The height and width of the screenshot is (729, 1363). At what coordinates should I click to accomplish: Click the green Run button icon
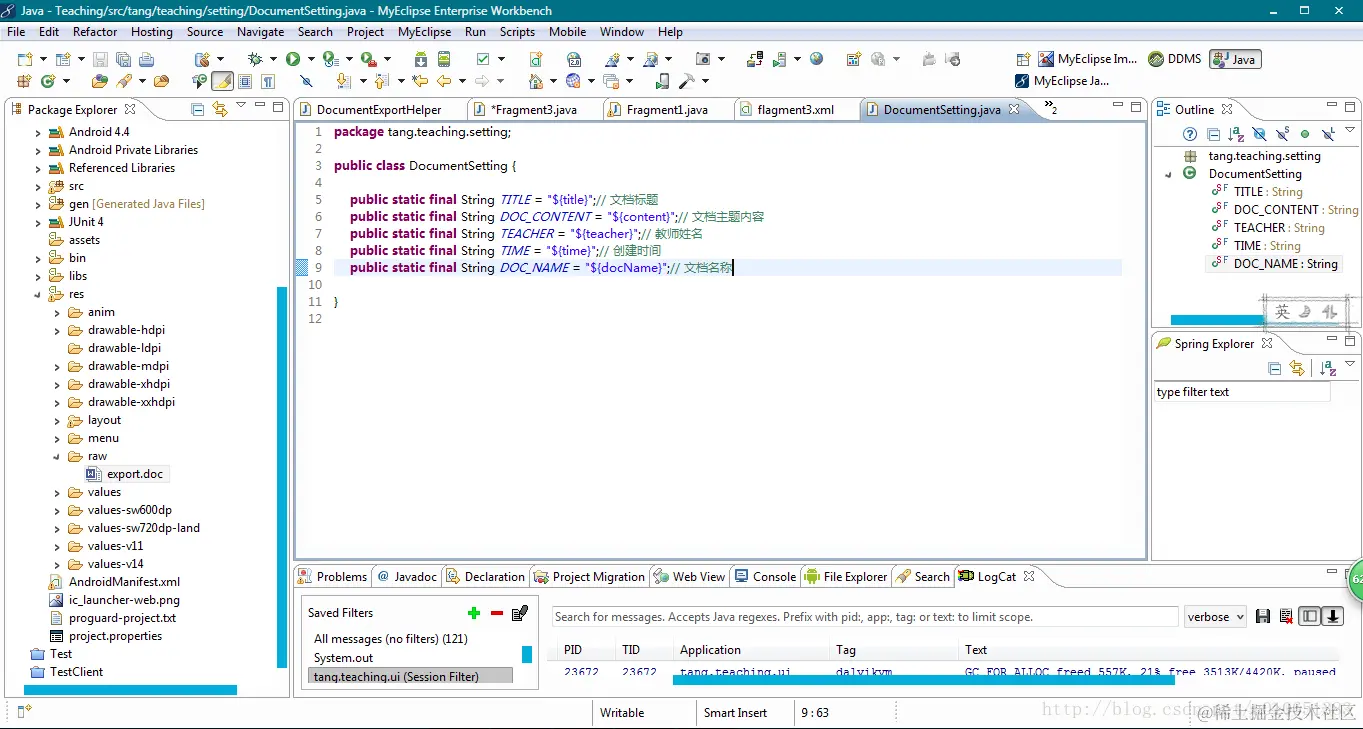tap(293, 59)
